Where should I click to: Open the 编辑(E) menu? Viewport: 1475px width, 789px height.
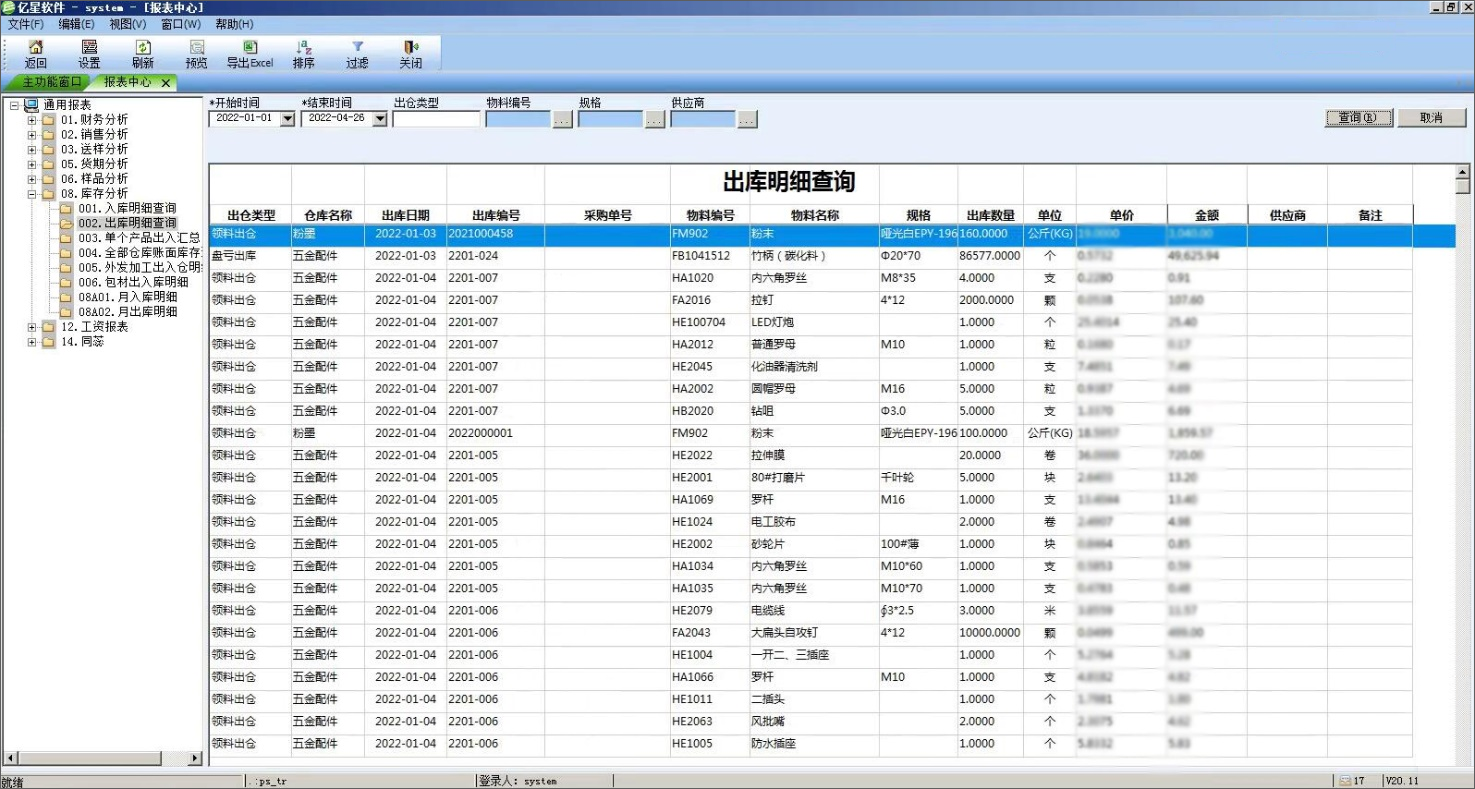tap(77, 24)
